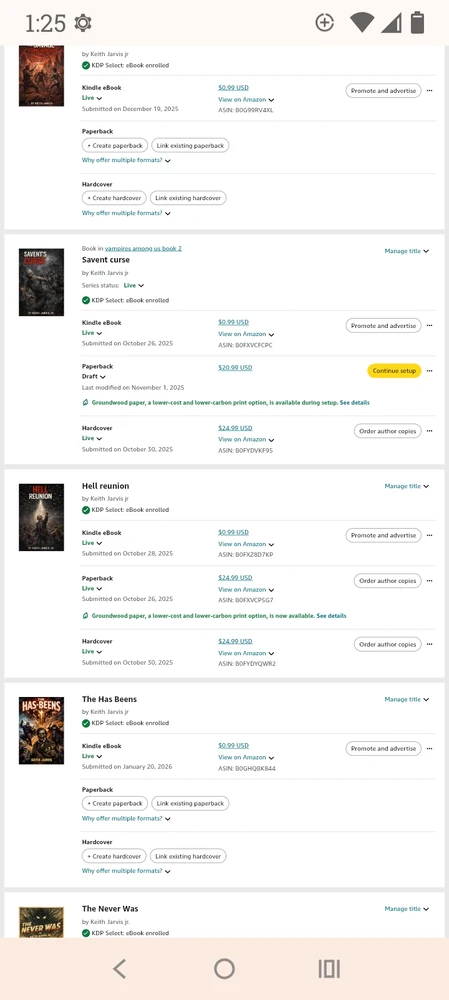The width and height of the screenshot is (449, 1000).
Task: Tap the Android back navigation icon
Action: tap(119, 969)
